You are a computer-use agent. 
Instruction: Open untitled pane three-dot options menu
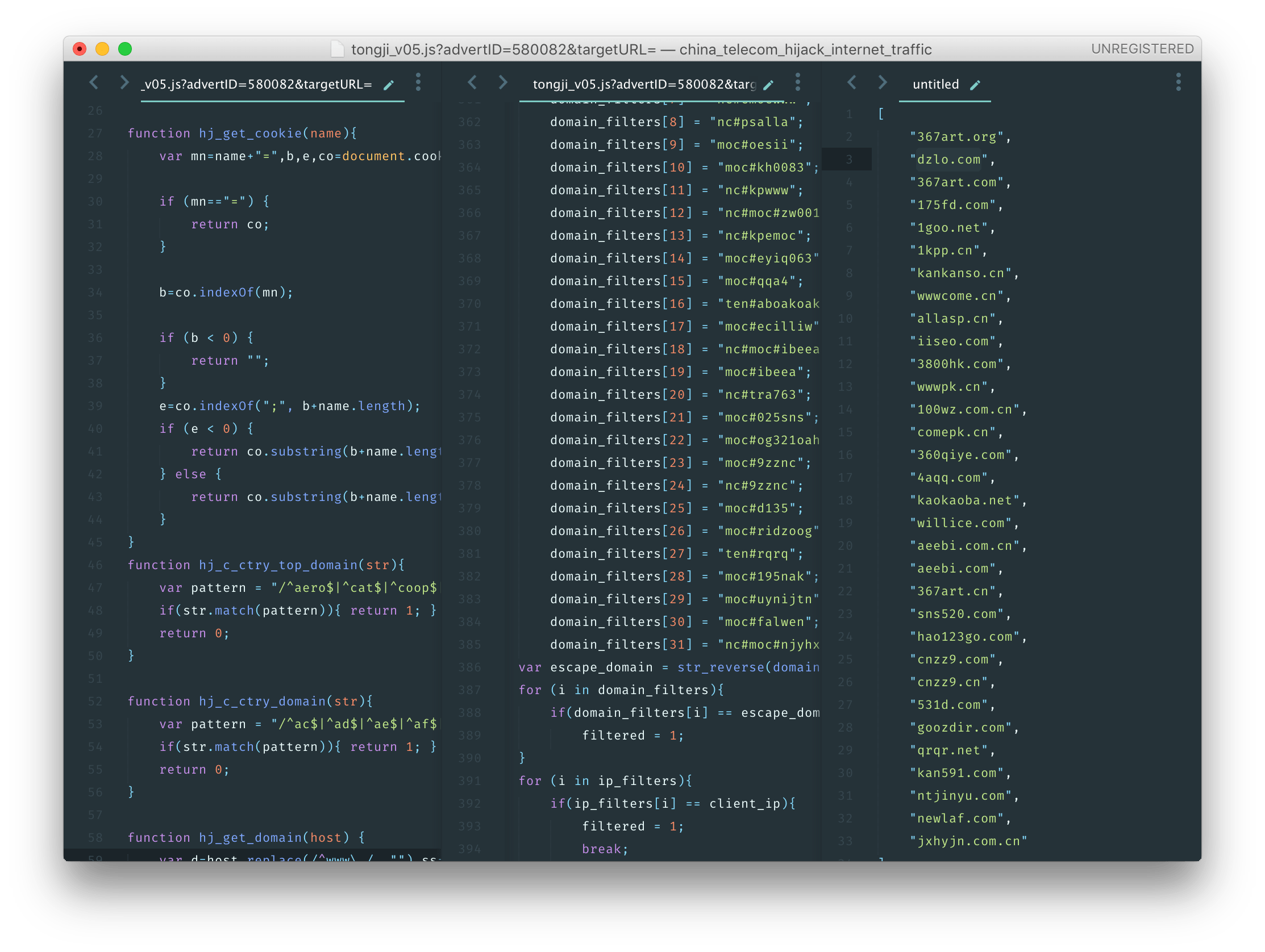tap(1178, 82)
